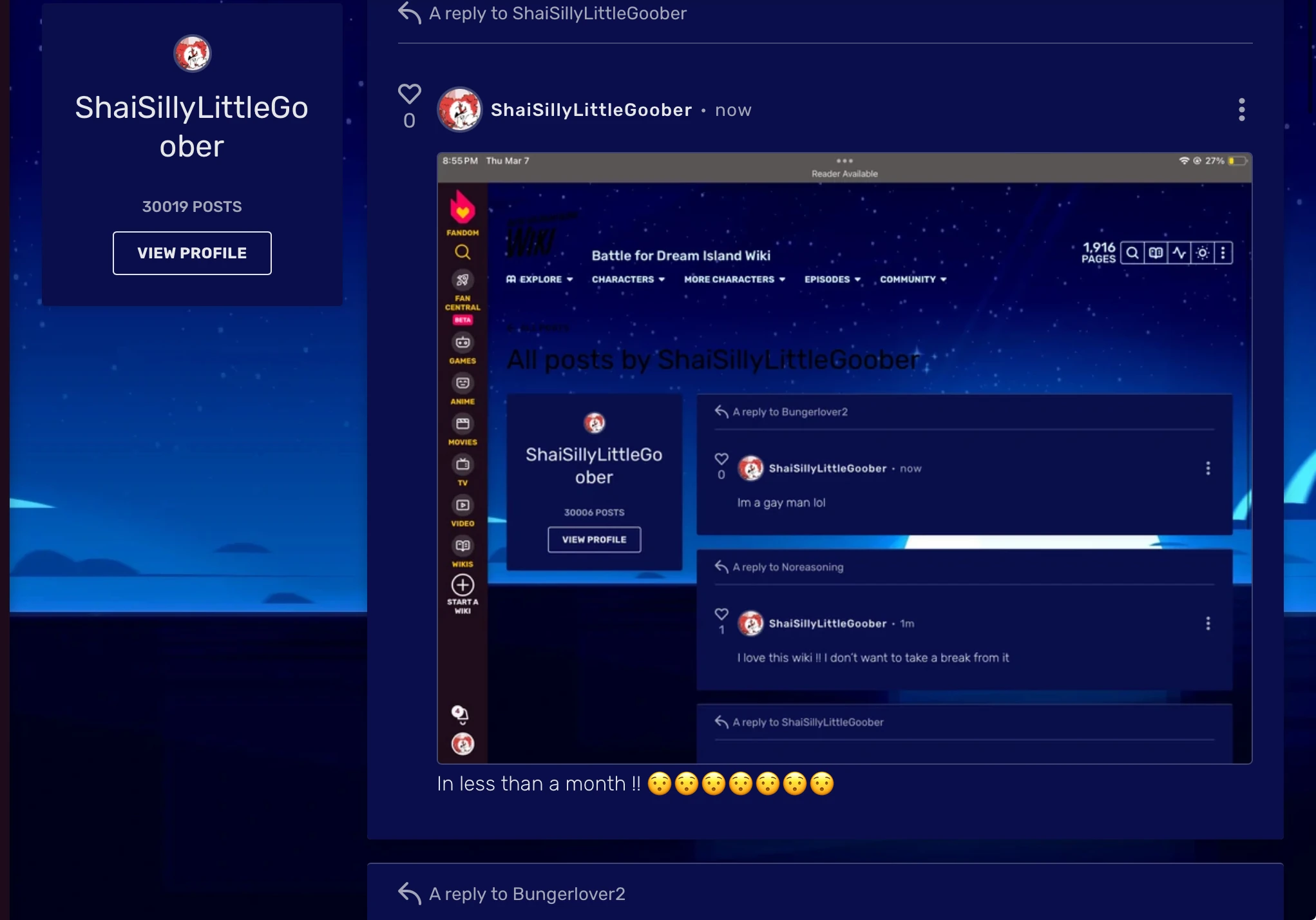Click the reply arrow icon for the Bungerlover2 reply
Image resolution: width=1316 pixels, height=920 pixels.
(410, 893)
